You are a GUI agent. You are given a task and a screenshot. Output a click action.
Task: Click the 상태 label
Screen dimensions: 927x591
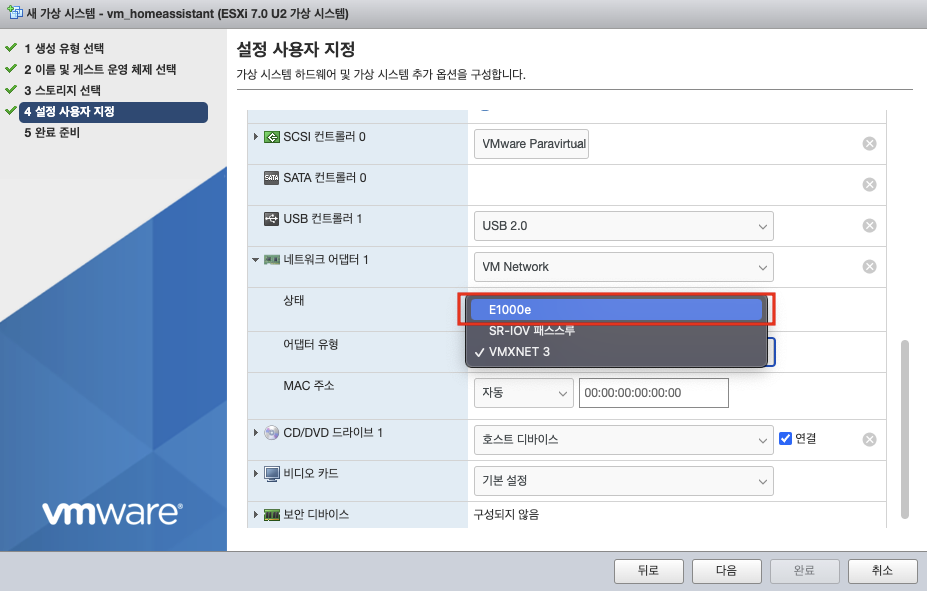pos(294,300)
